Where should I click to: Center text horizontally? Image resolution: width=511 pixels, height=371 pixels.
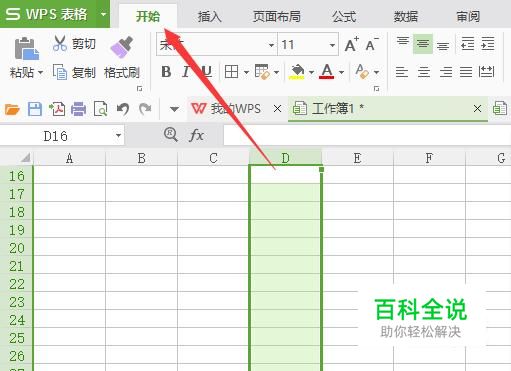coord(424,72)
